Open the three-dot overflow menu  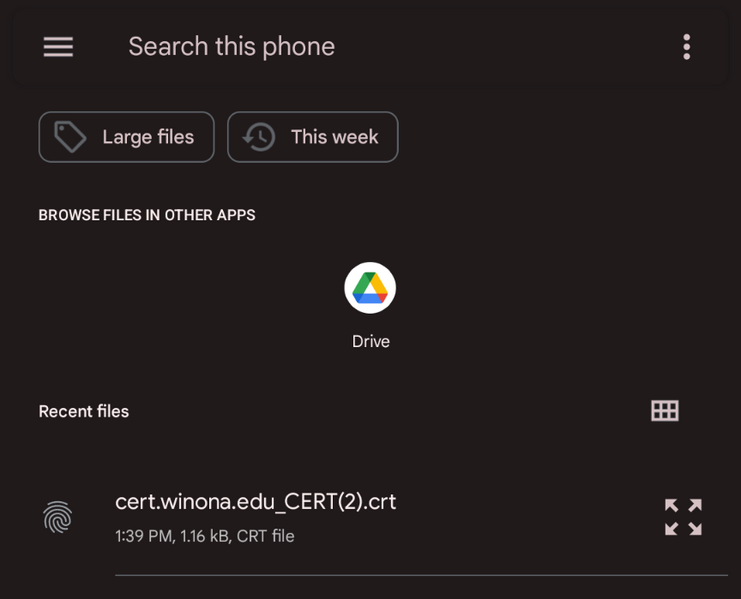pyautogui.click(x=686, y=47)
